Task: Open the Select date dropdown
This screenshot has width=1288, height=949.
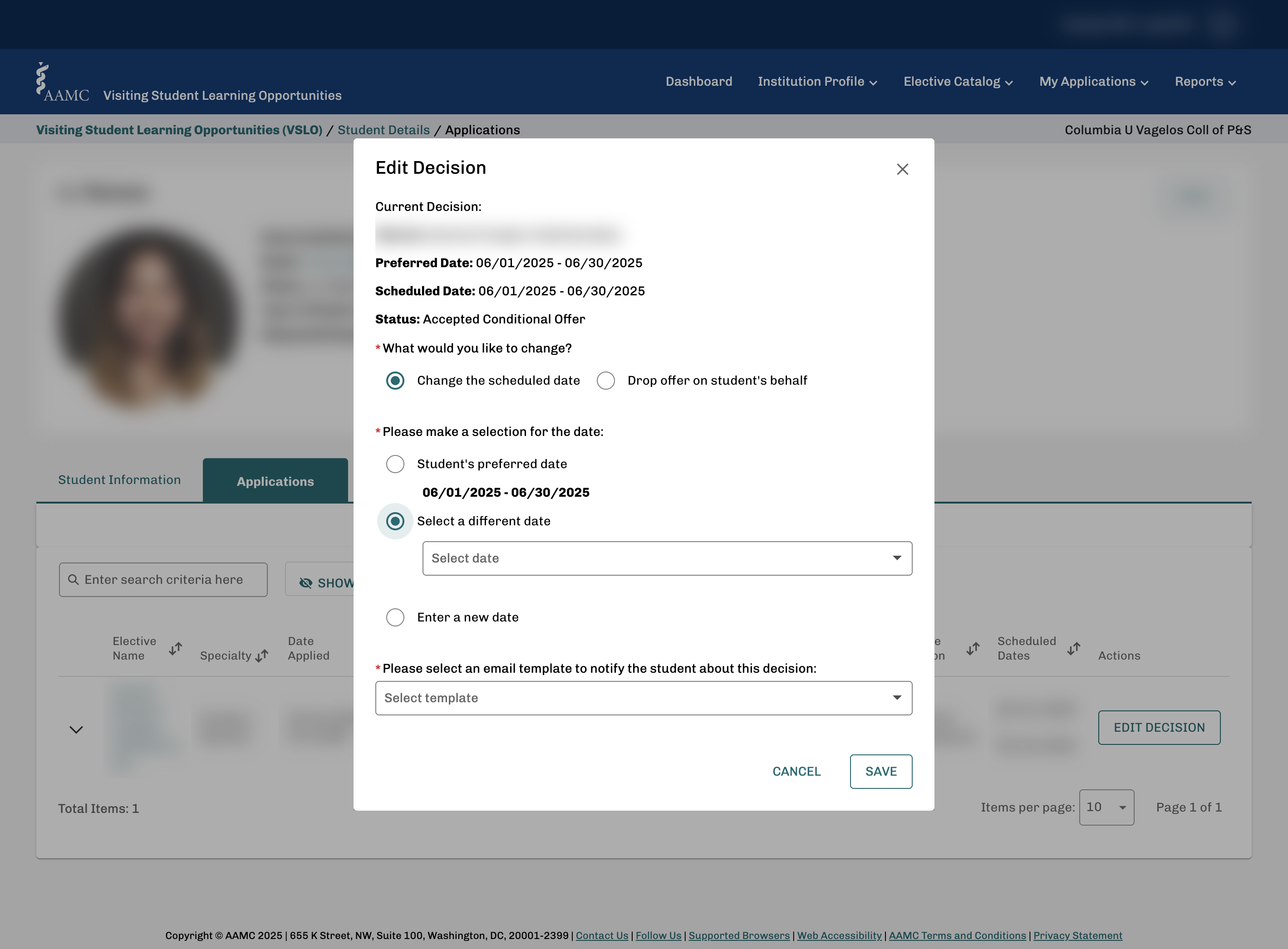Action: 667,558
